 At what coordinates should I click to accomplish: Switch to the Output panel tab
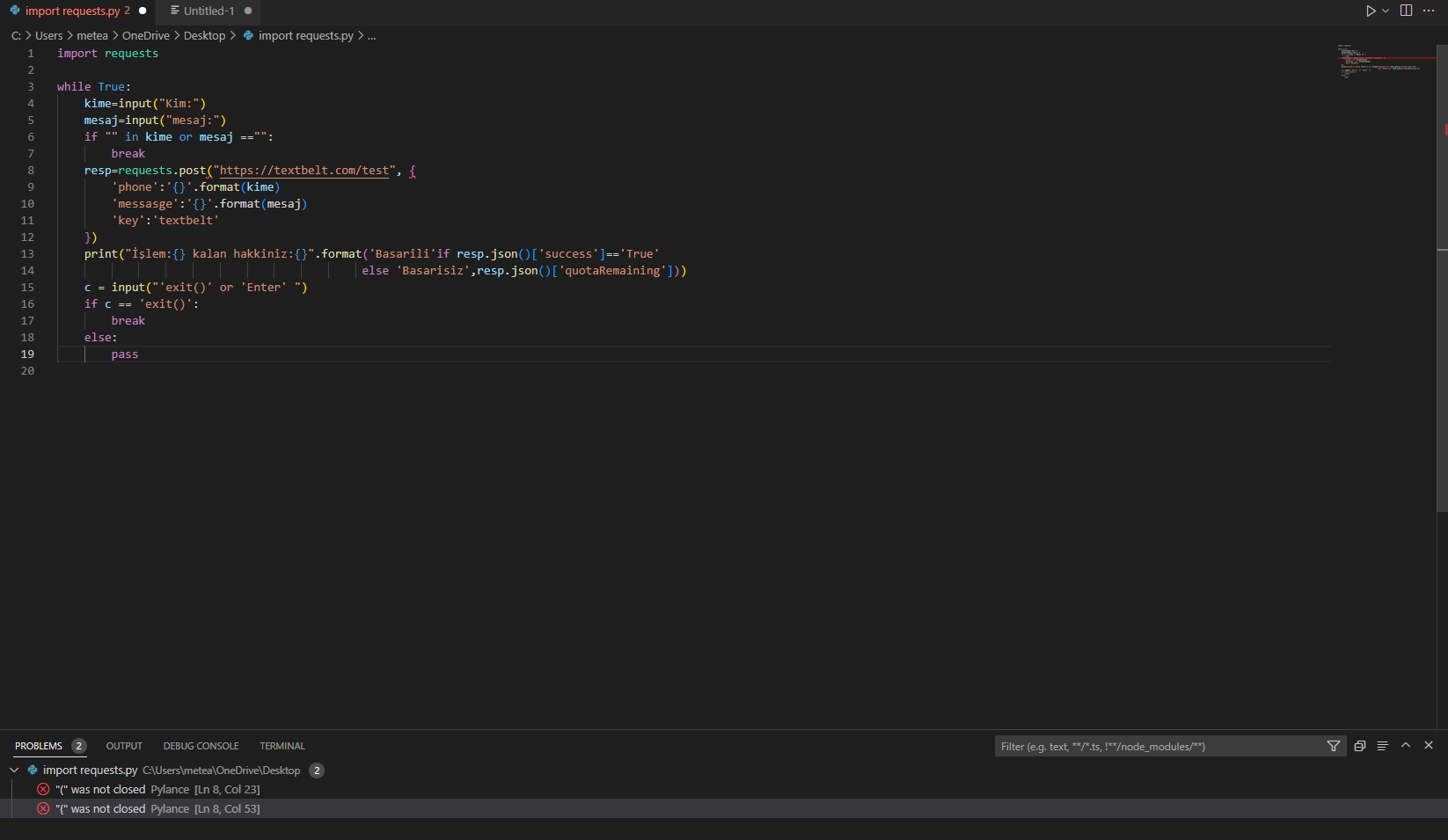coord(124,746)
